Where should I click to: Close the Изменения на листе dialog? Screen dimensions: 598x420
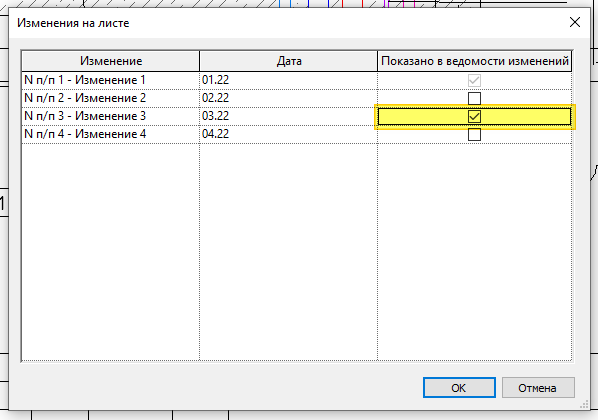[575, 23]
